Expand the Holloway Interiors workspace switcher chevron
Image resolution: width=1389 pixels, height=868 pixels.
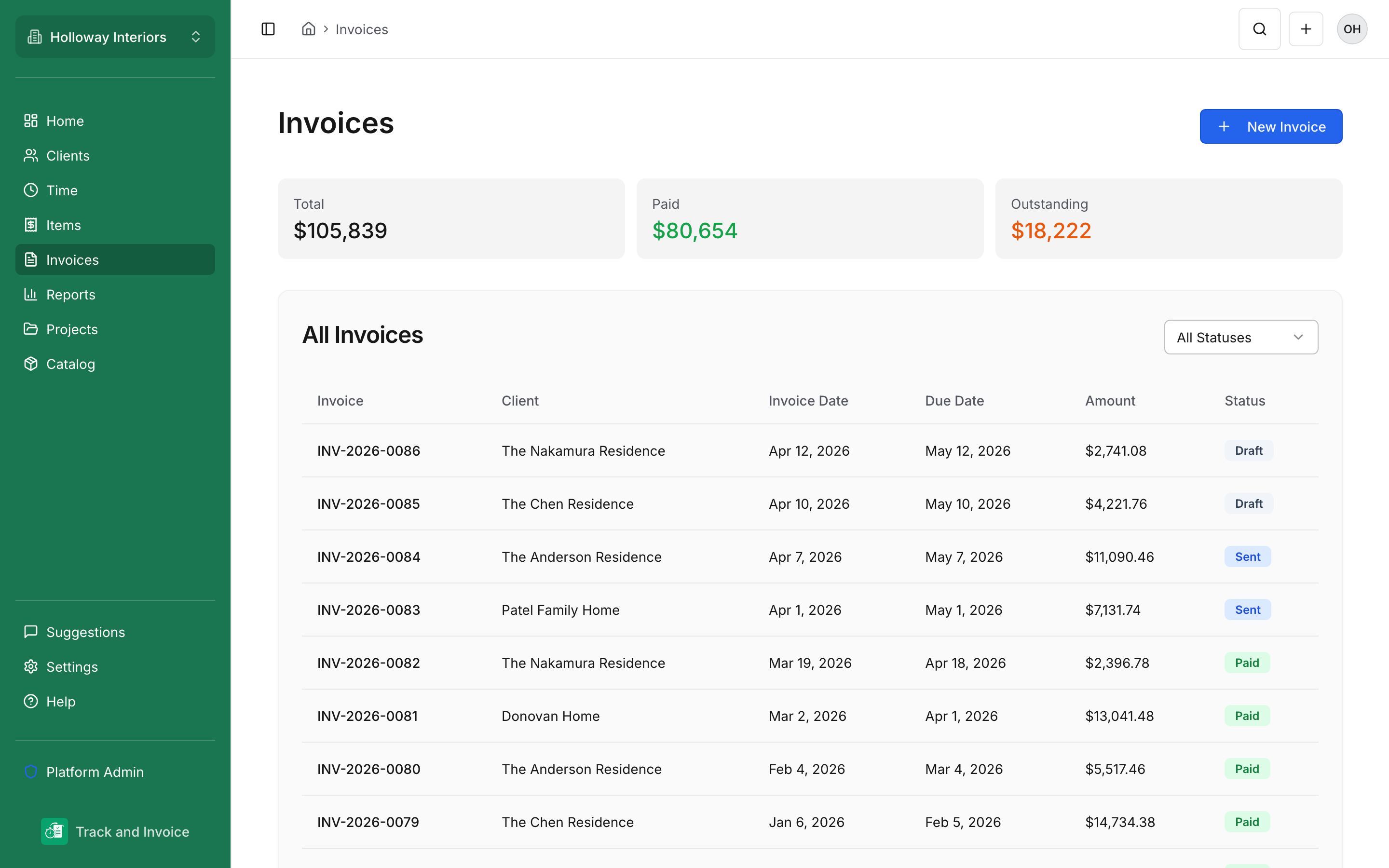[196, 37]
